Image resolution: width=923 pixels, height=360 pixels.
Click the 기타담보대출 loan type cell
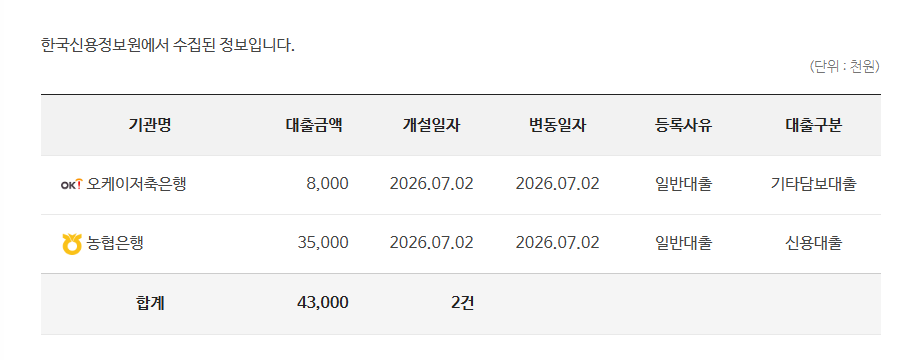point(814,184)
